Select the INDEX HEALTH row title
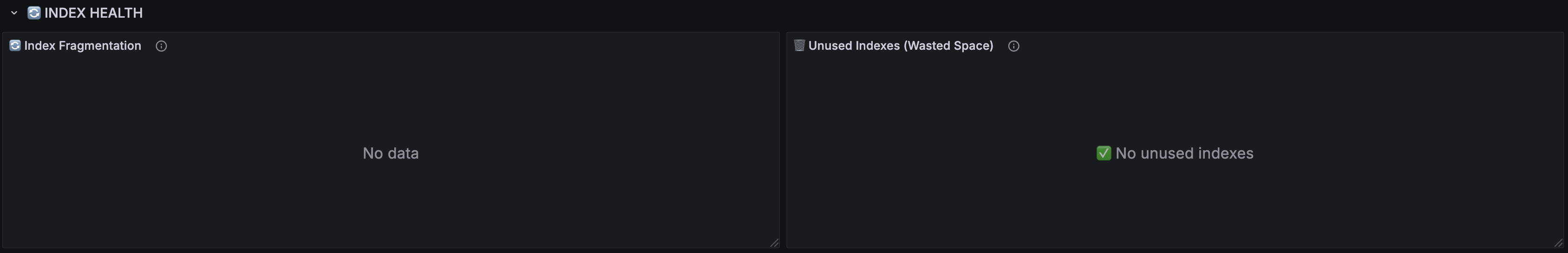Image resolution: width=1568 pixels, height=253 pixels. point(94,13)
